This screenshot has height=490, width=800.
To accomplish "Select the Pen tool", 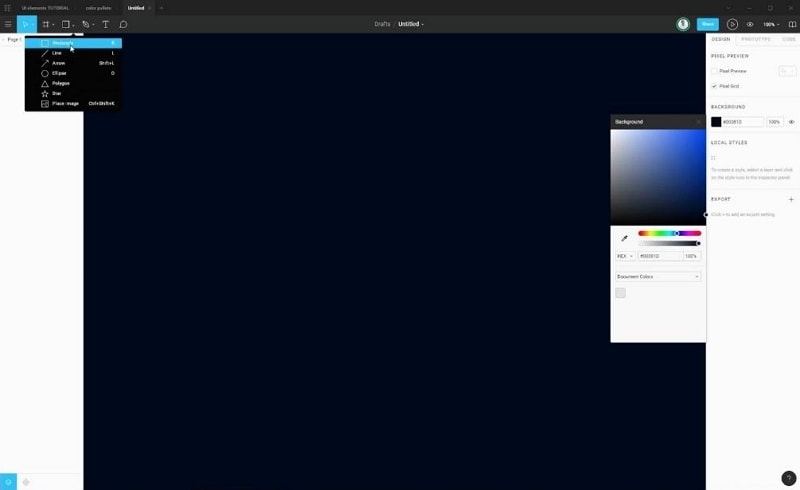I will tap(86, 24).
